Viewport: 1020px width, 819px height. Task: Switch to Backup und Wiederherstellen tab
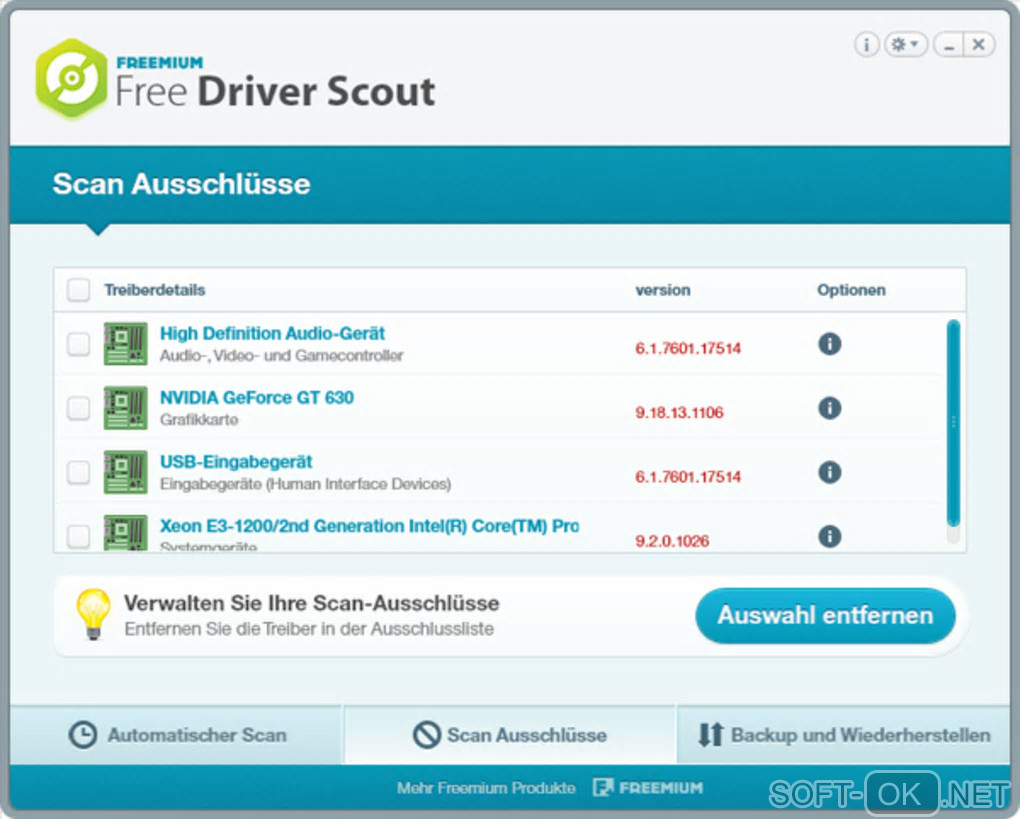(844, 735)
